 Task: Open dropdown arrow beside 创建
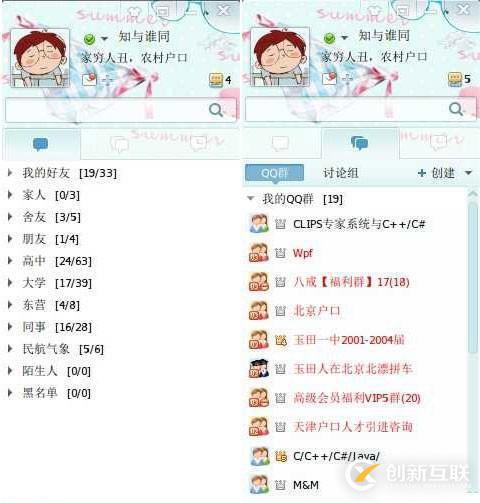pyautogui.click(x=468, y=173)
